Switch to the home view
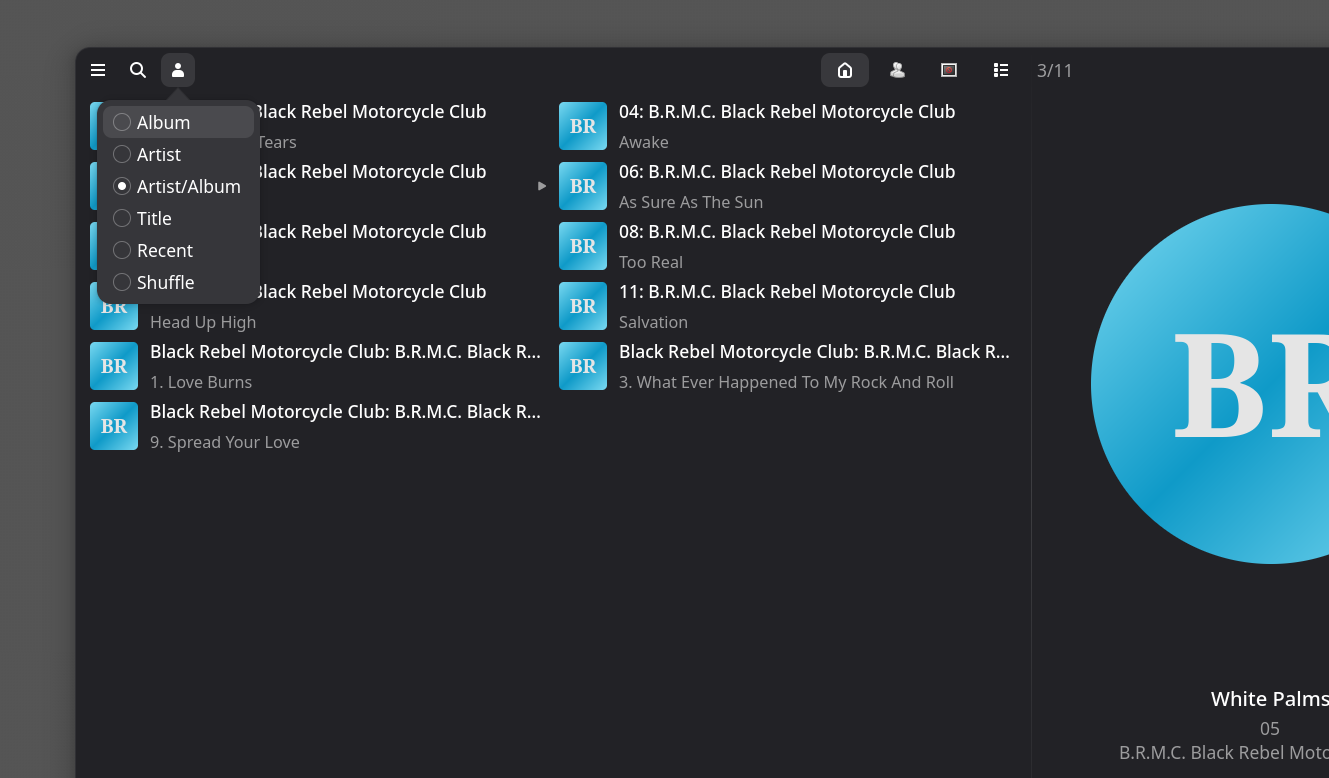Image resolution: width=1329 pixels, height=778 pixels. tap(845, 70)
